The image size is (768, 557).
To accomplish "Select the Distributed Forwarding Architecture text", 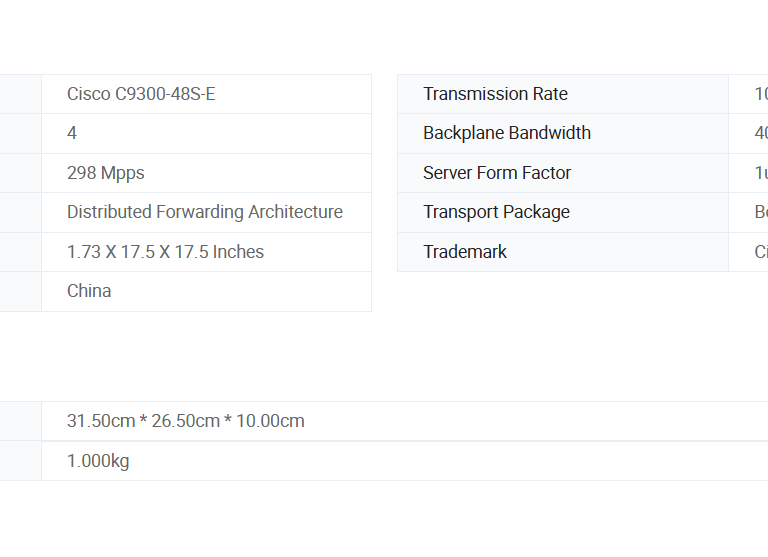I will pyautogui.click(x=205, y=212).
